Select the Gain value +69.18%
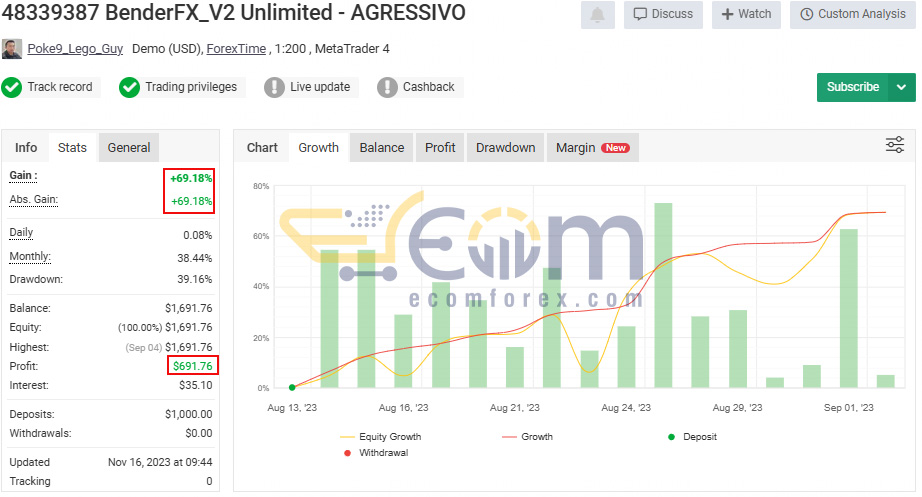922x497 pixels. [191, 178]
